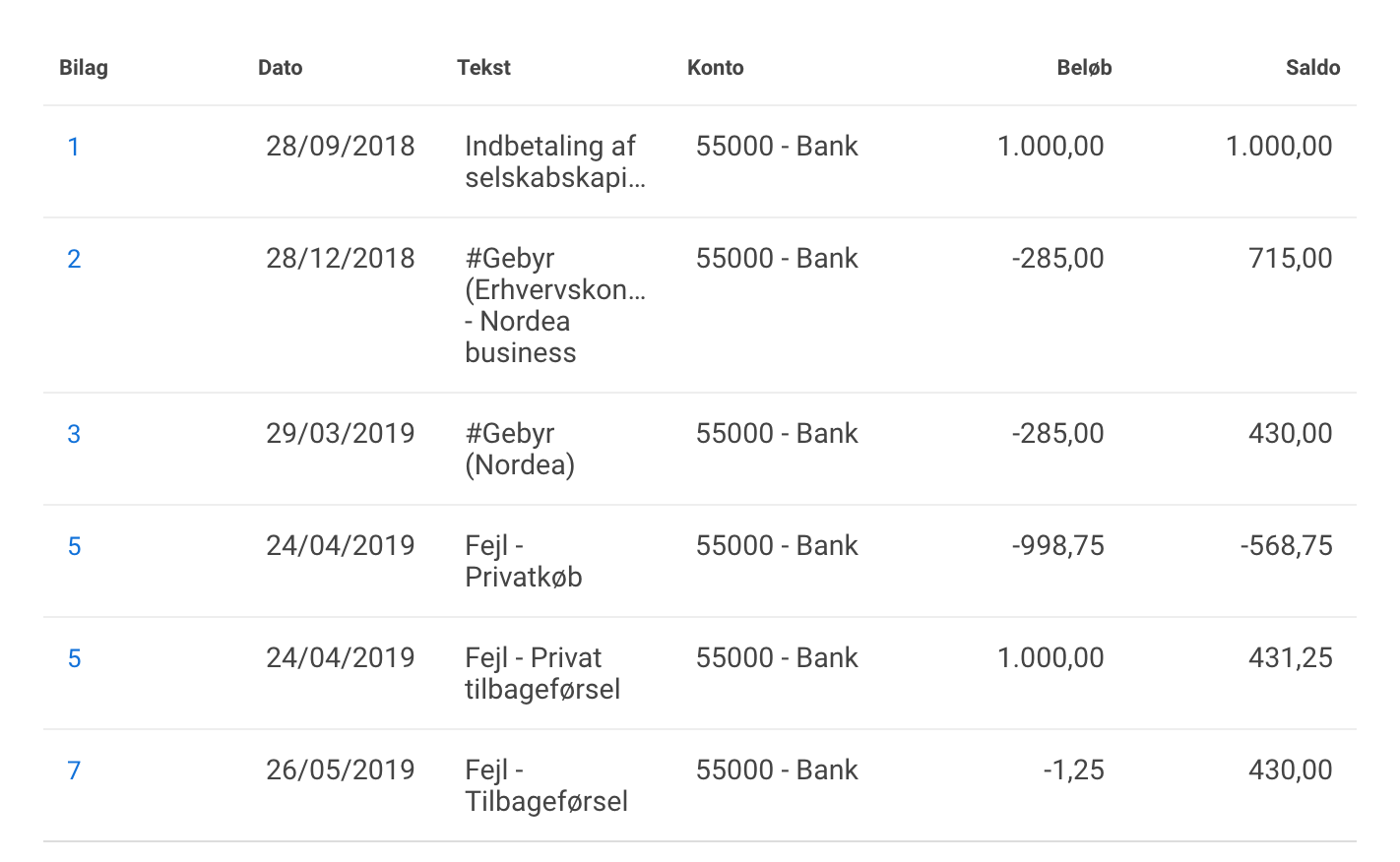Select the "Fejl - Tilbageførsel" text cell
This screenshot has width=1400, height=862.
(546, 785)
